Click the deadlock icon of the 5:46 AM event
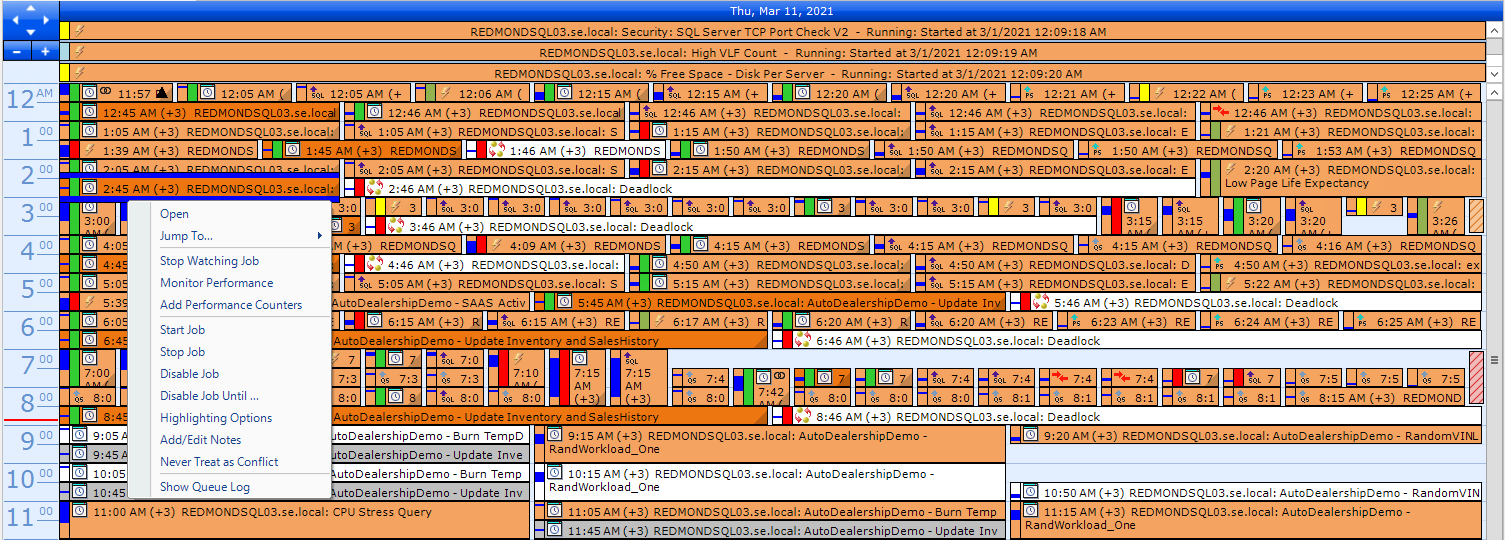Screen dimensions: 1505x540 point(1040,302)
